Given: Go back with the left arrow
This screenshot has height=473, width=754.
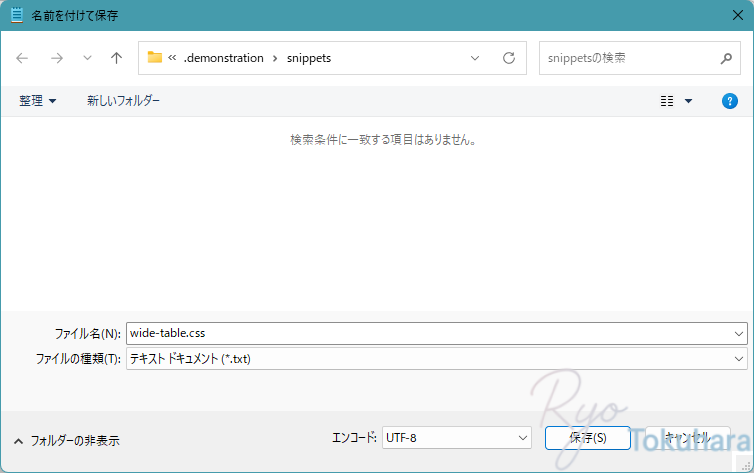Looking at the screenshot, I should (23, 58).
